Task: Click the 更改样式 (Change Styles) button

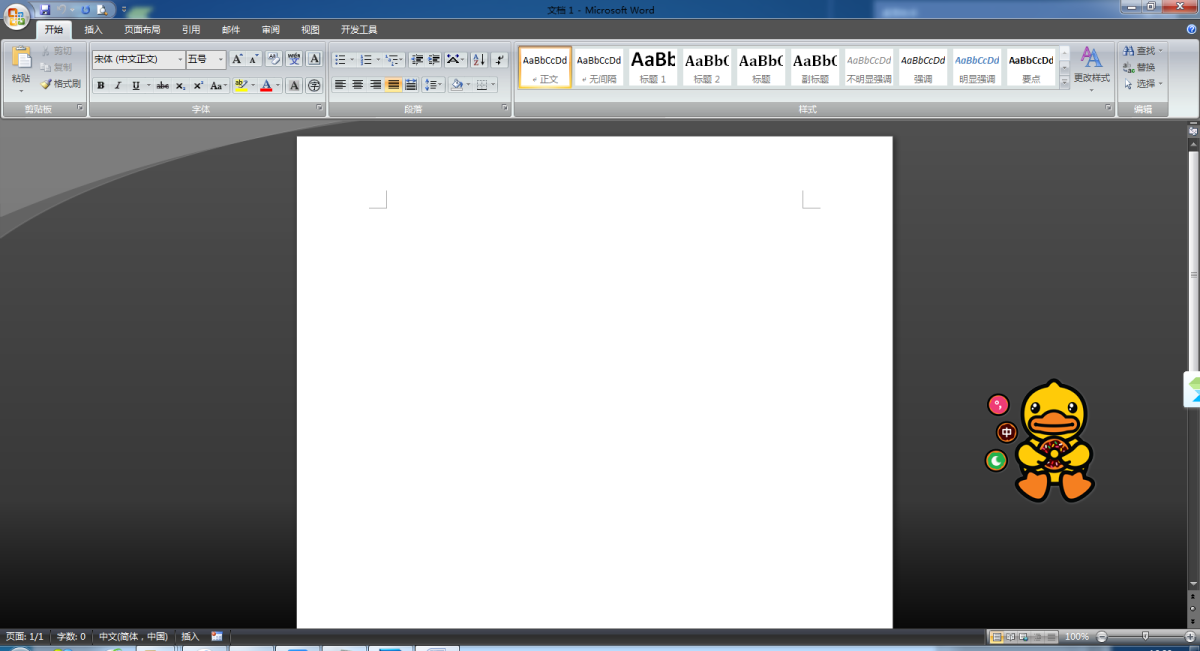Action: coord(1091,66)
